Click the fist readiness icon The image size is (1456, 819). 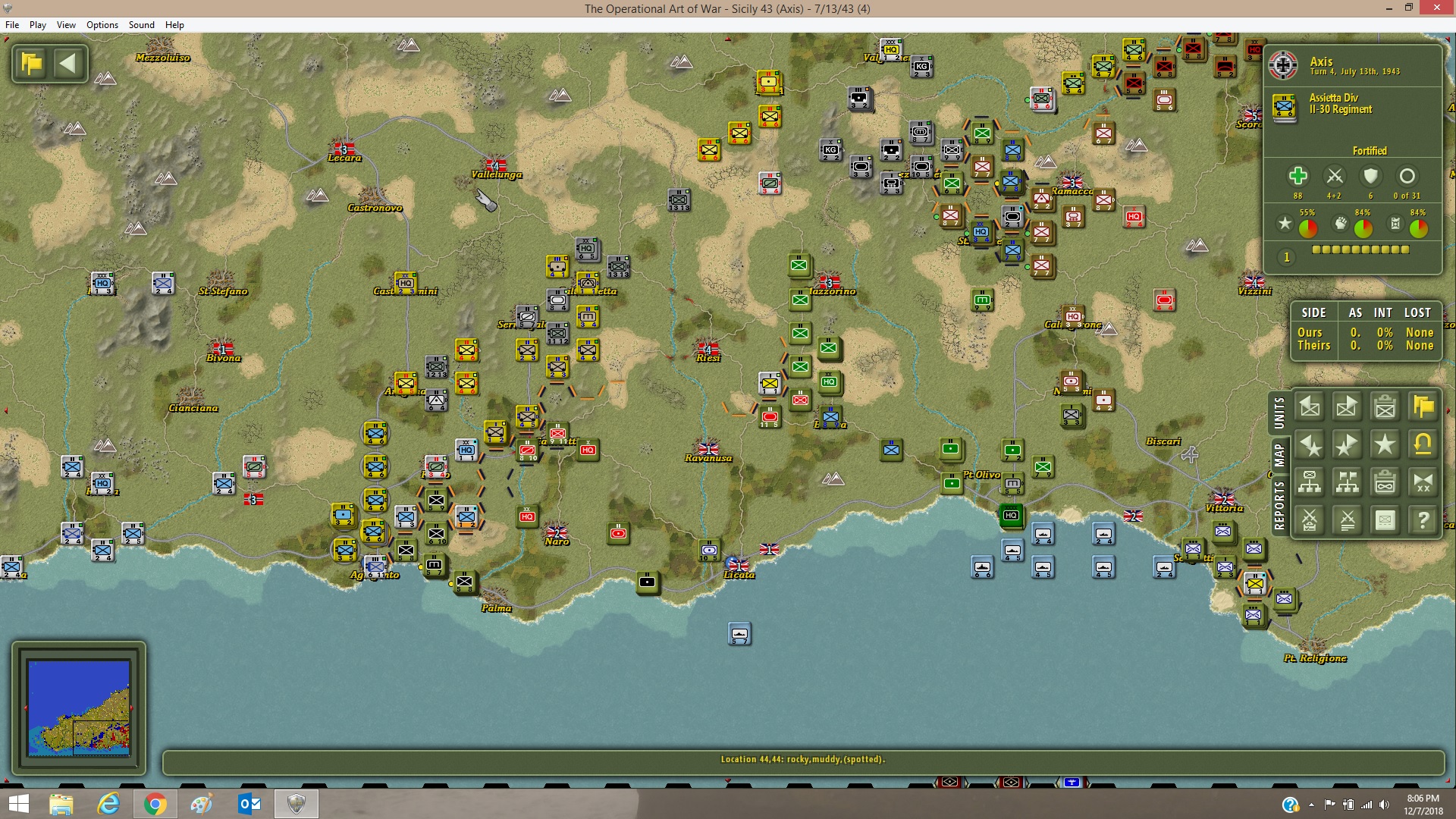coord(1341,224)
